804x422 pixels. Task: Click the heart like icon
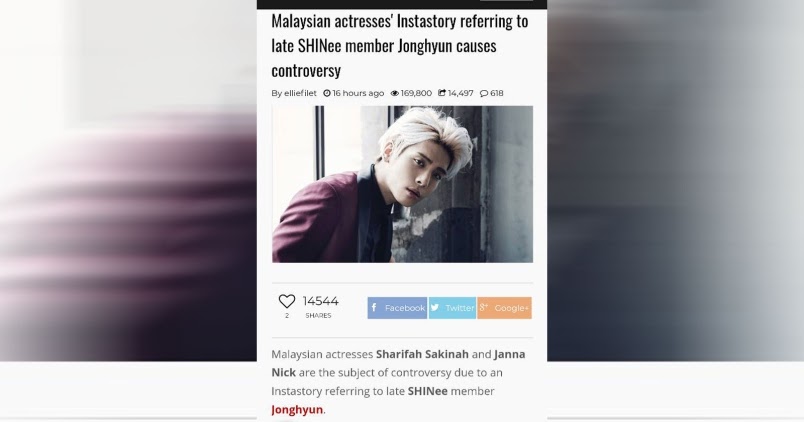pyautogui.click(x=287, y=301)
